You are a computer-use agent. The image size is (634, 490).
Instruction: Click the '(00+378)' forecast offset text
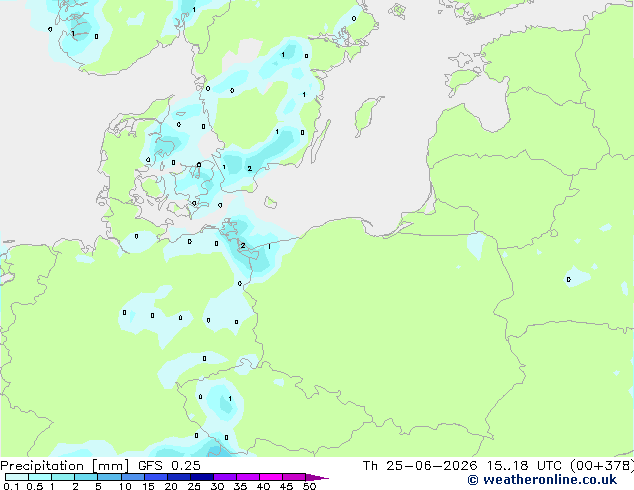[602, 466]
